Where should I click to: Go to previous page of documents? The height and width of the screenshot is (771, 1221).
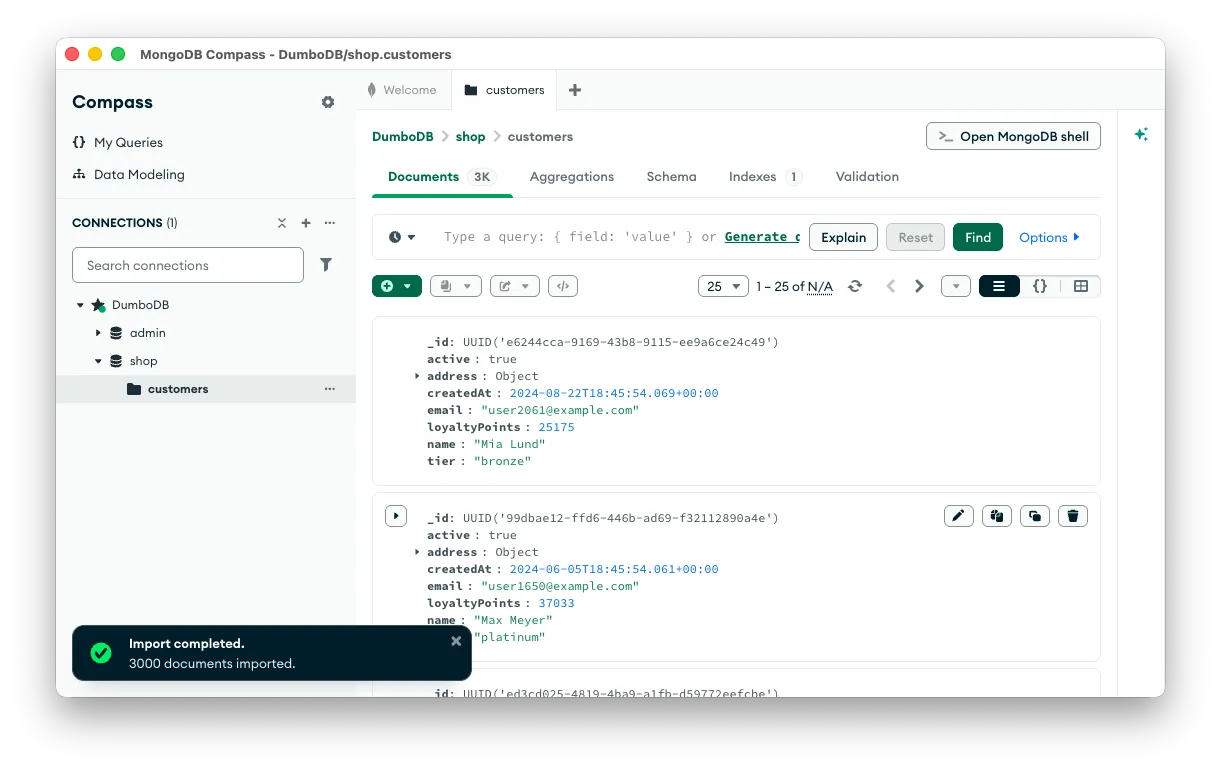point(891,286)
